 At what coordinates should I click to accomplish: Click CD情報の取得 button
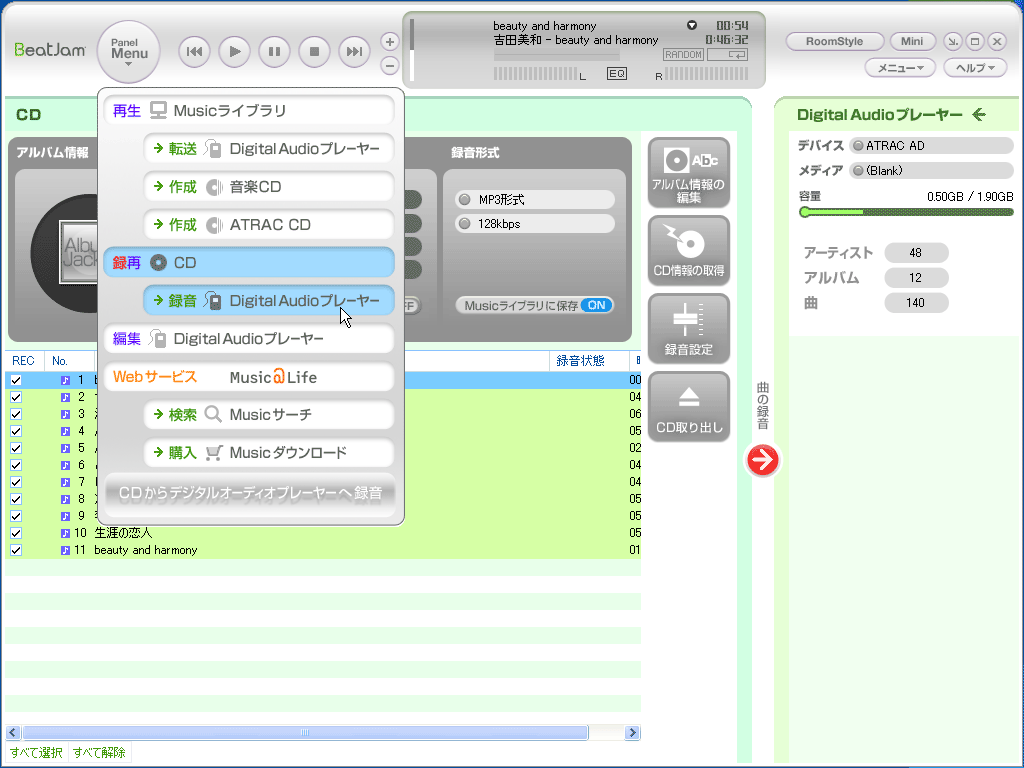coord(688,251)
